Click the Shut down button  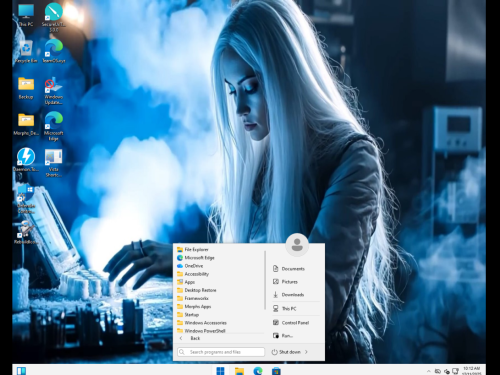(286, 352)
